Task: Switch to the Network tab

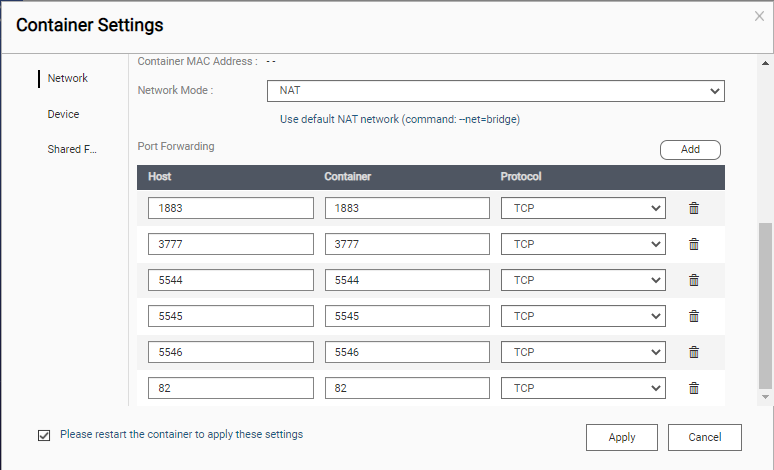Action: pos(68,78)
